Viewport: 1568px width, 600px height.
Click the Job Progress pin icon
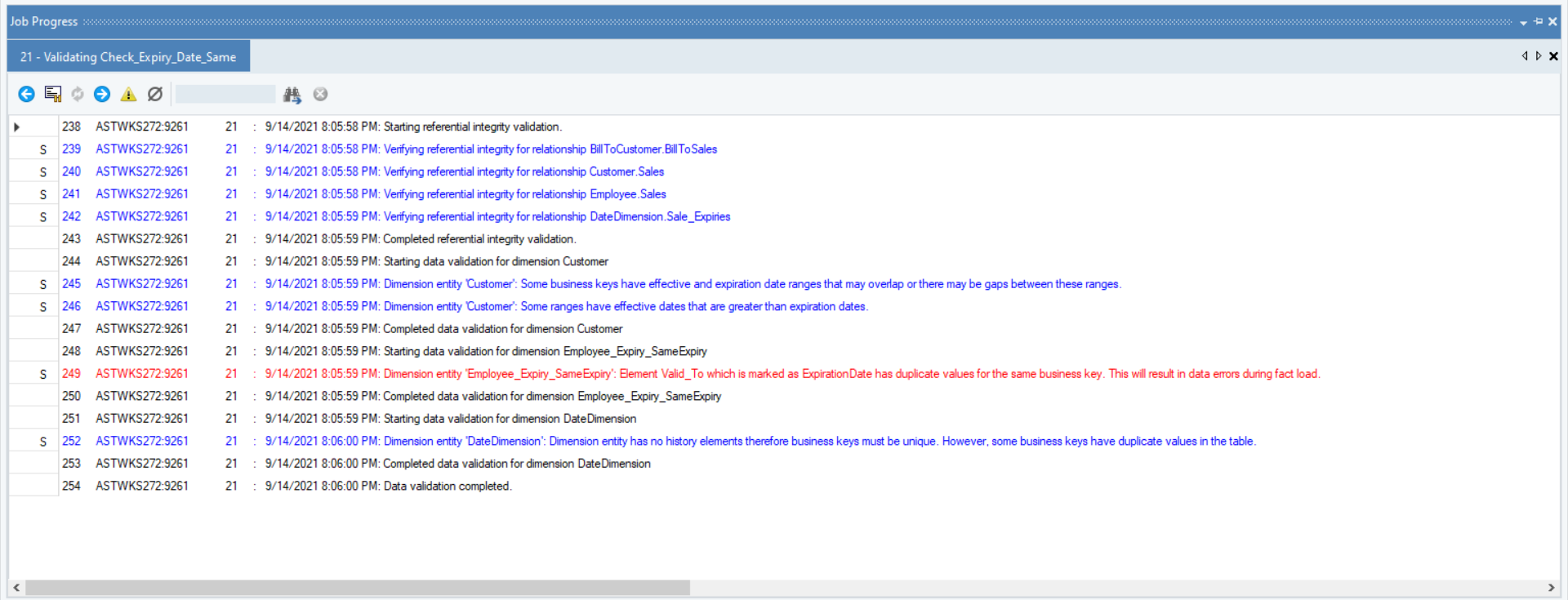(1538, 21)
